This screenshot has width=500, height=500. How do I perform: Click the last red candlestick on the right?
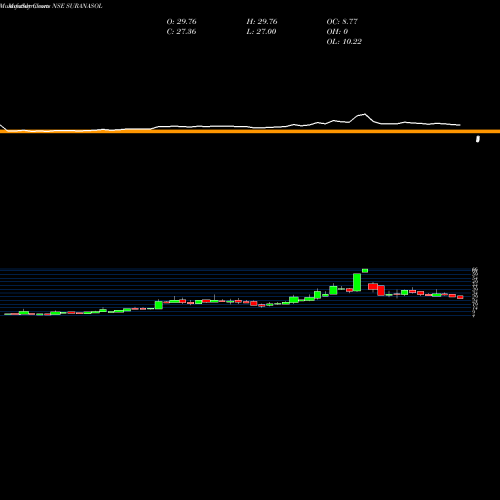tap(460, 297)
